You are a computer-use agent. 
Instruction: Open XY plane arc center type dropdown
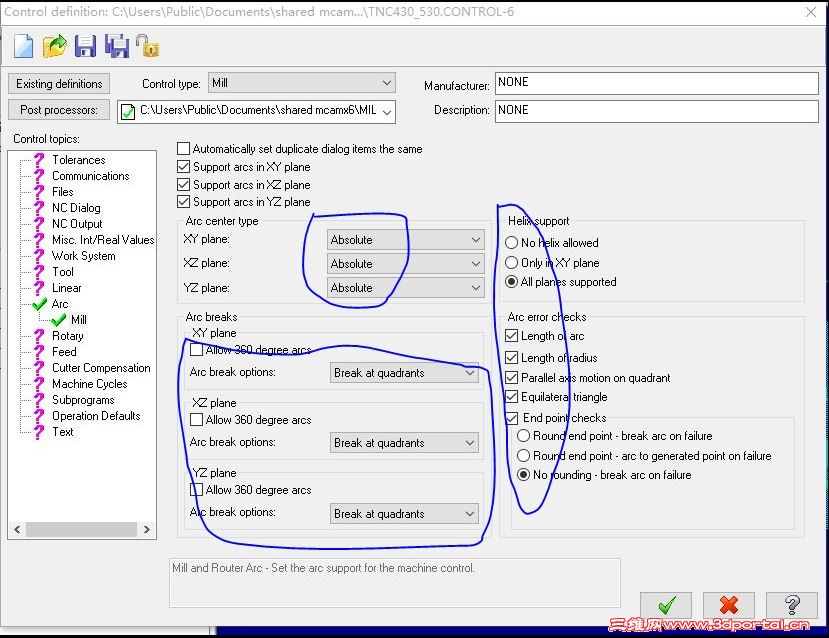click(406, 239)
